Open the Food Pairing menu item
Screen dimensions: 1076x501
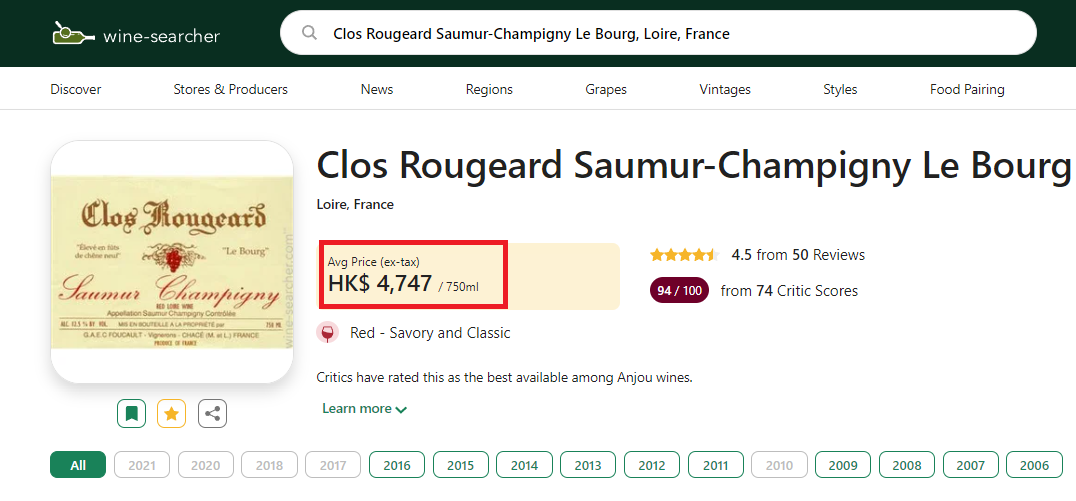pos(967,89)
